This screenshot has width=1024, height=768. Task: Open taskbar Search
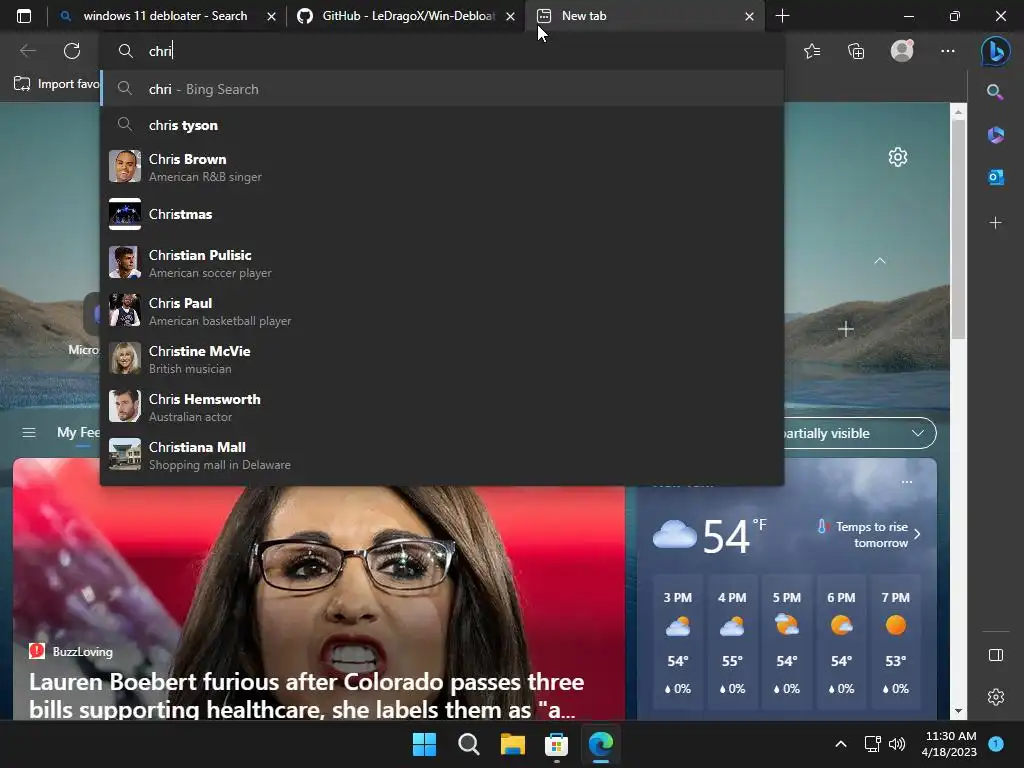pyautogui.click(x=468, y=744)
